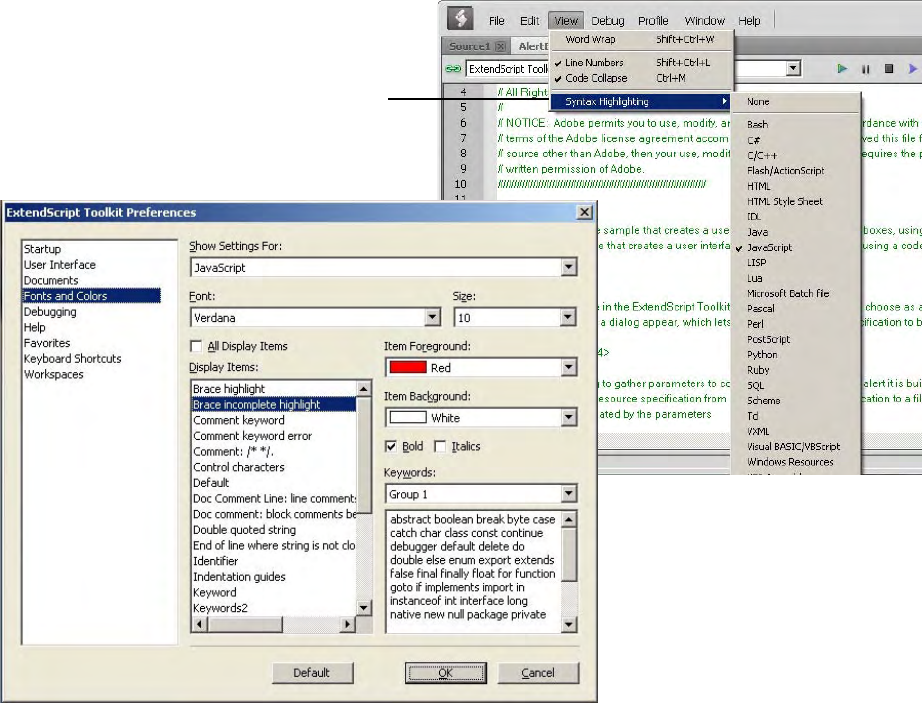Click Display Items list scroll down arrow
The image size is (922, 703).
pyautogui.click(x=364, y=608)
